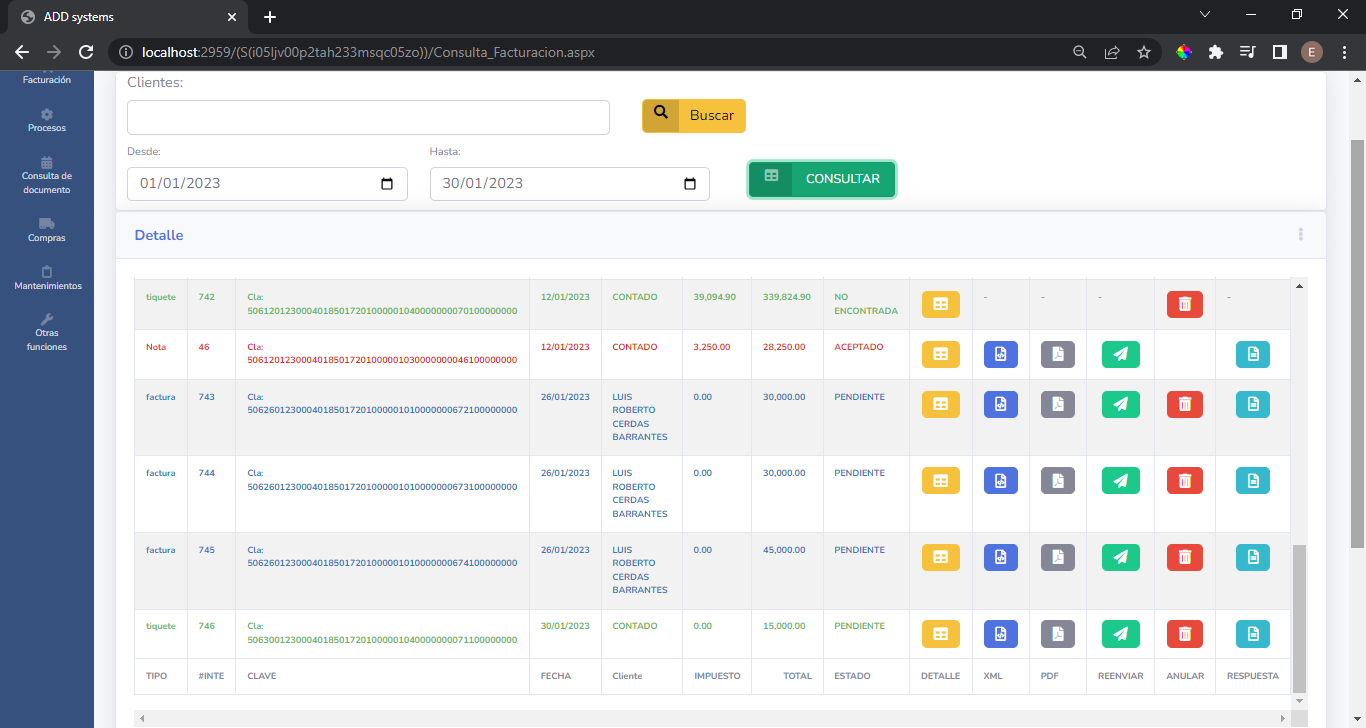Download XML for Nota 46
This screenshot has width=1366, height=728.
click(x=1000, y=354)
